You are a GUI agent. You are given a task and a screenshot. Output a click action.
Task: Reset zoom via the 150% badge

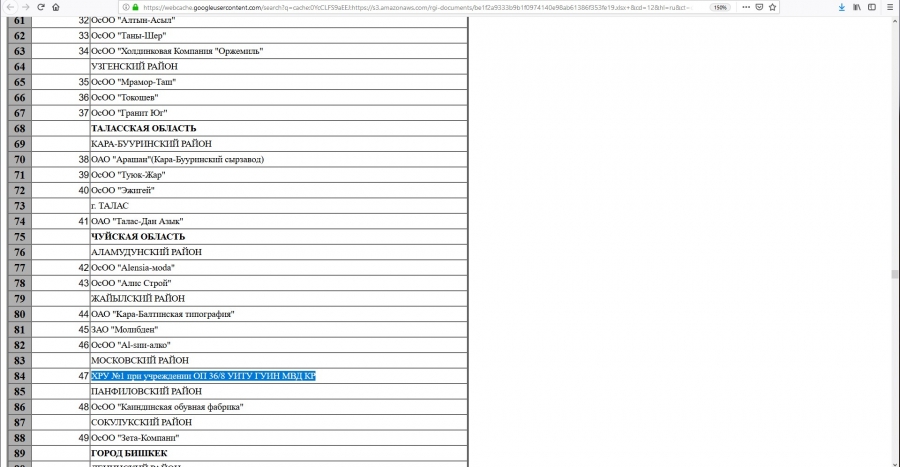coord(719,7)
